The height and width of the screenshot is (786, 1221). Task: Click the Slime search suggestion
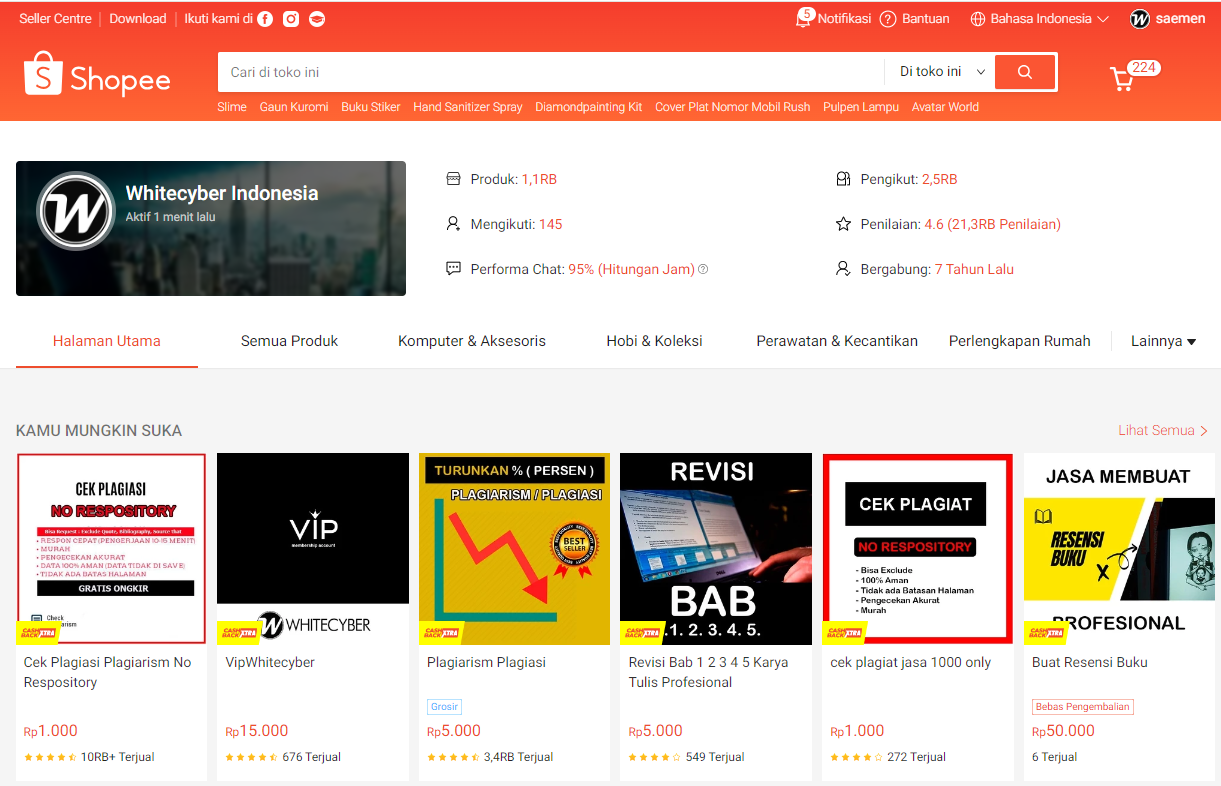[x=232, y=107]
